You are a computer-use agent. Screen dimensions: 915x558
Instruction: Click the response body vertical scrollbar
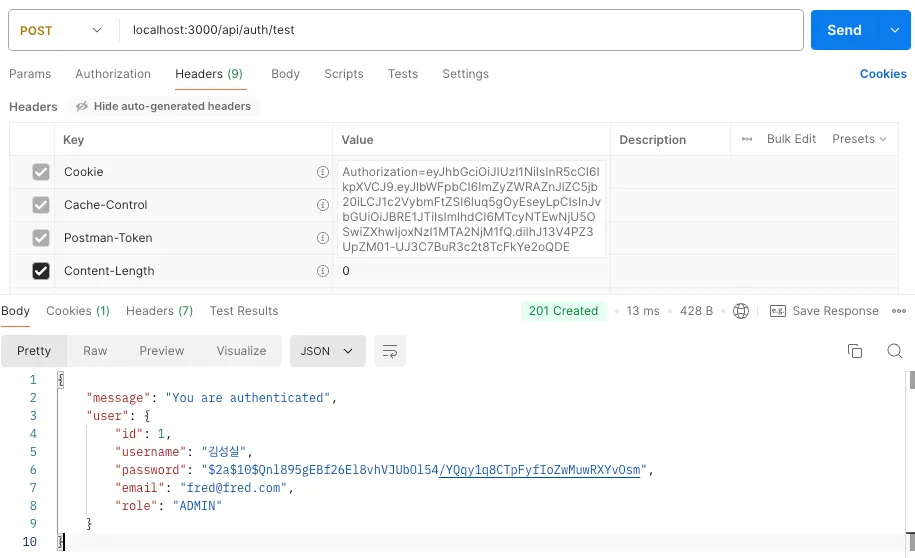pos(910,380)
